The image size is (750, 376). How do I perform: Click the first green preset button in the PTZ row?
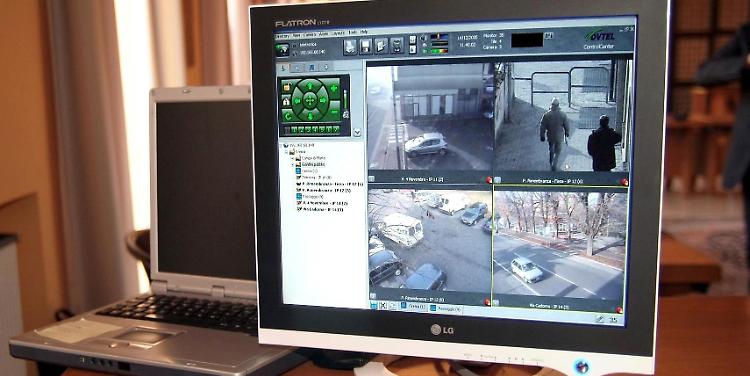tap(294, 130)
